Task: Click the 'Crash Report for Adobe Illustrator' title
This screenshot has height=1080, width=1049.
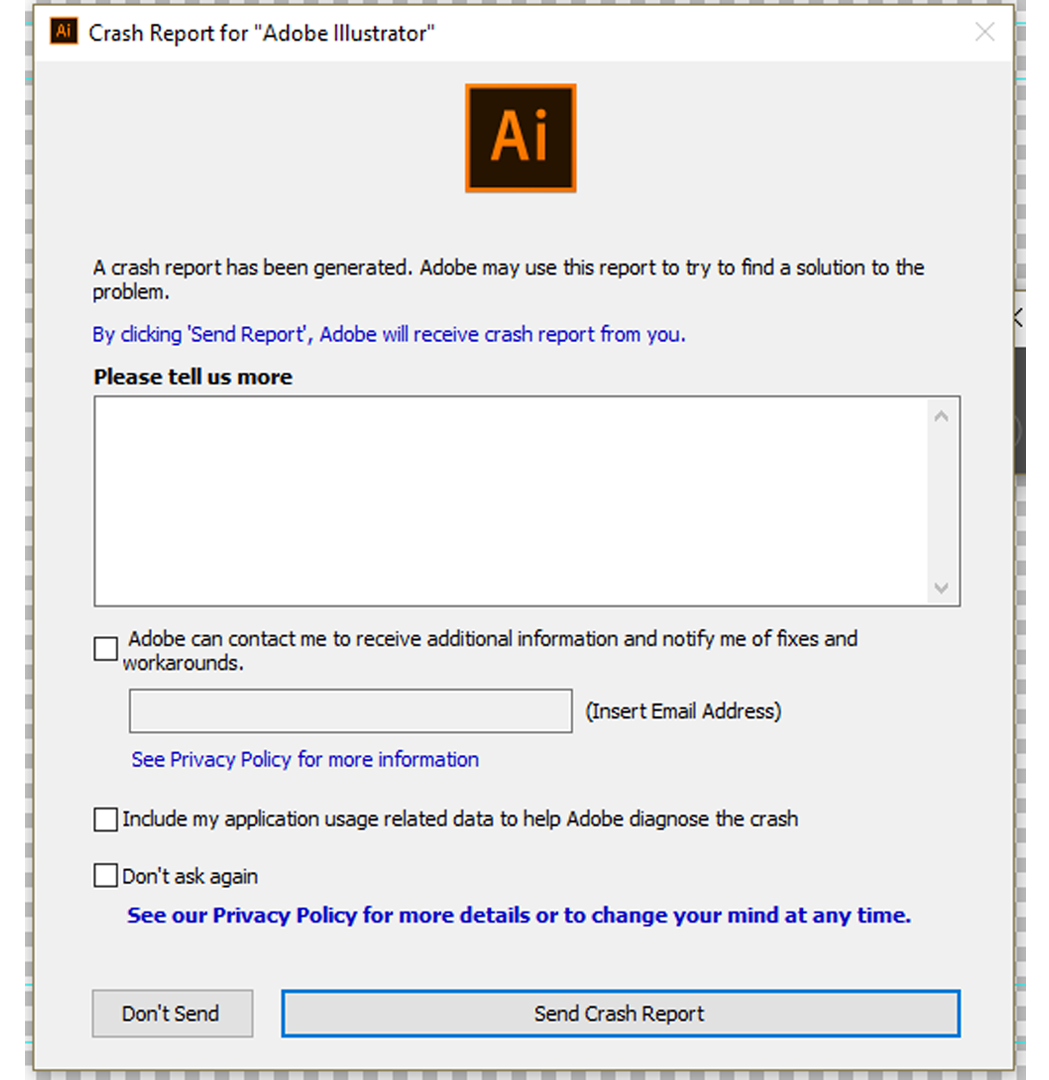Action: pos(262,33)
